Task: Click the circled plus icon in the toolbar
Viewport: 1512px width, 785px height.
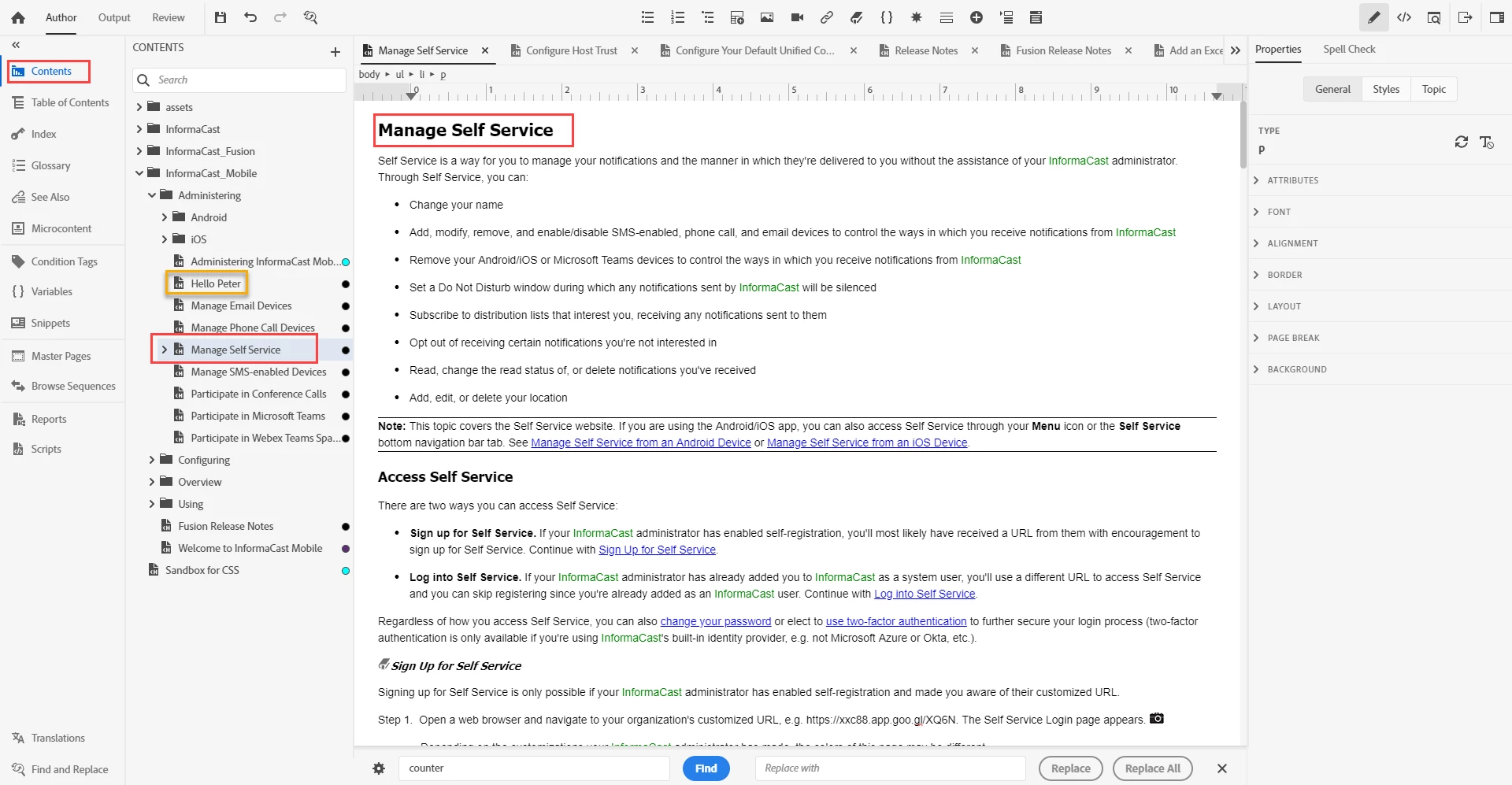Action: click(x=976, y=17)
